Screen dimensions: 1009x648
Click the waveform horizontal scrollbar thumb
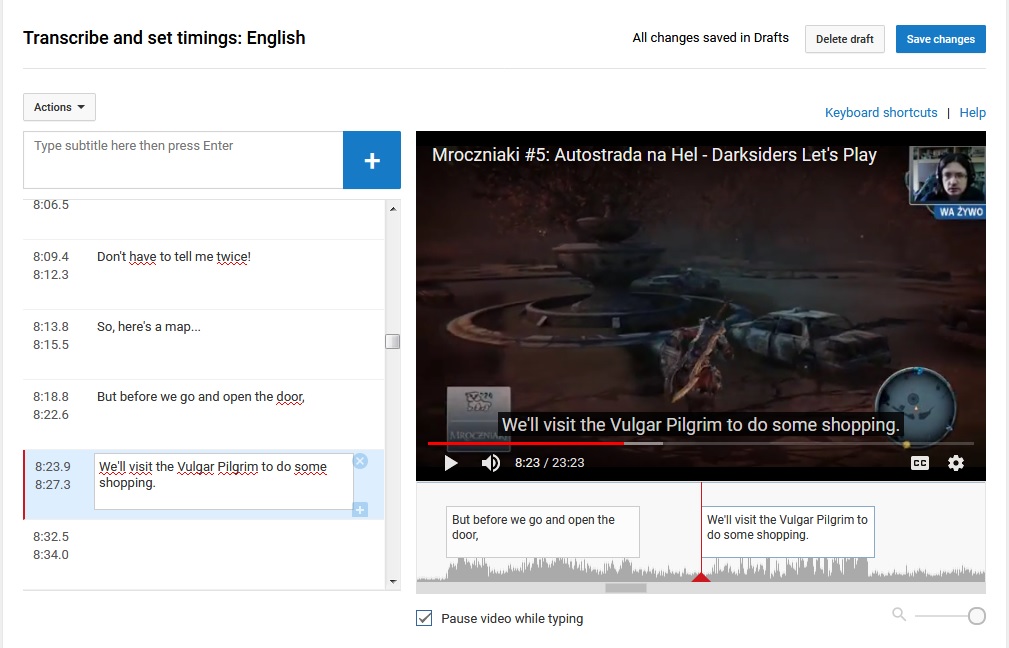click(625, 588)
